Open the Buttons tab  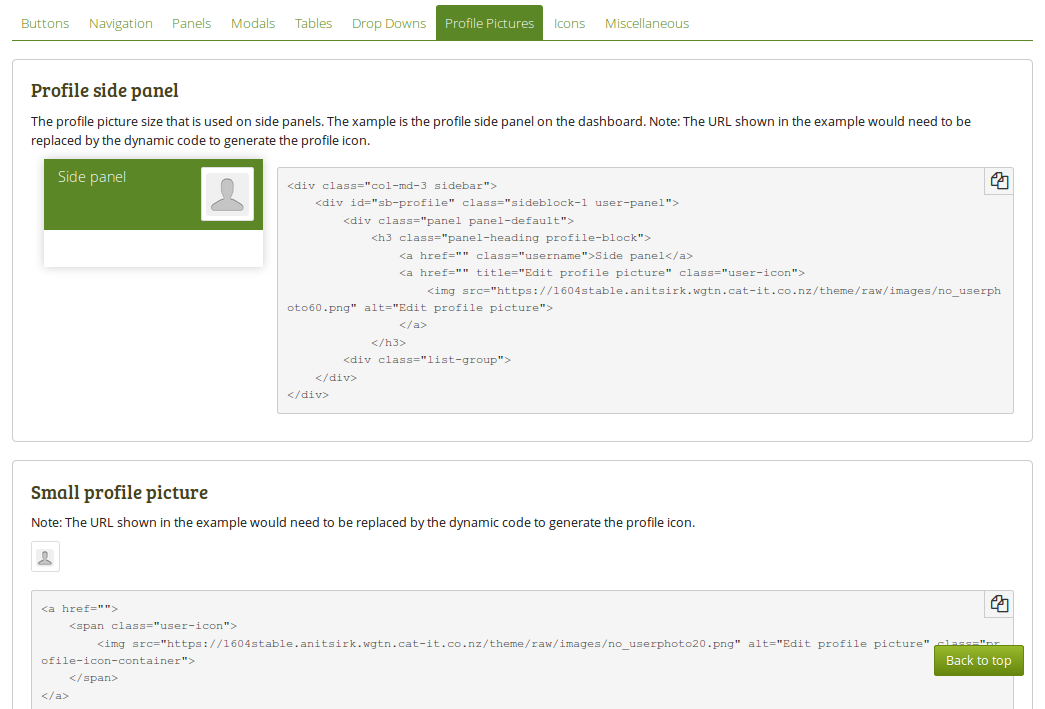pos(45,23)
